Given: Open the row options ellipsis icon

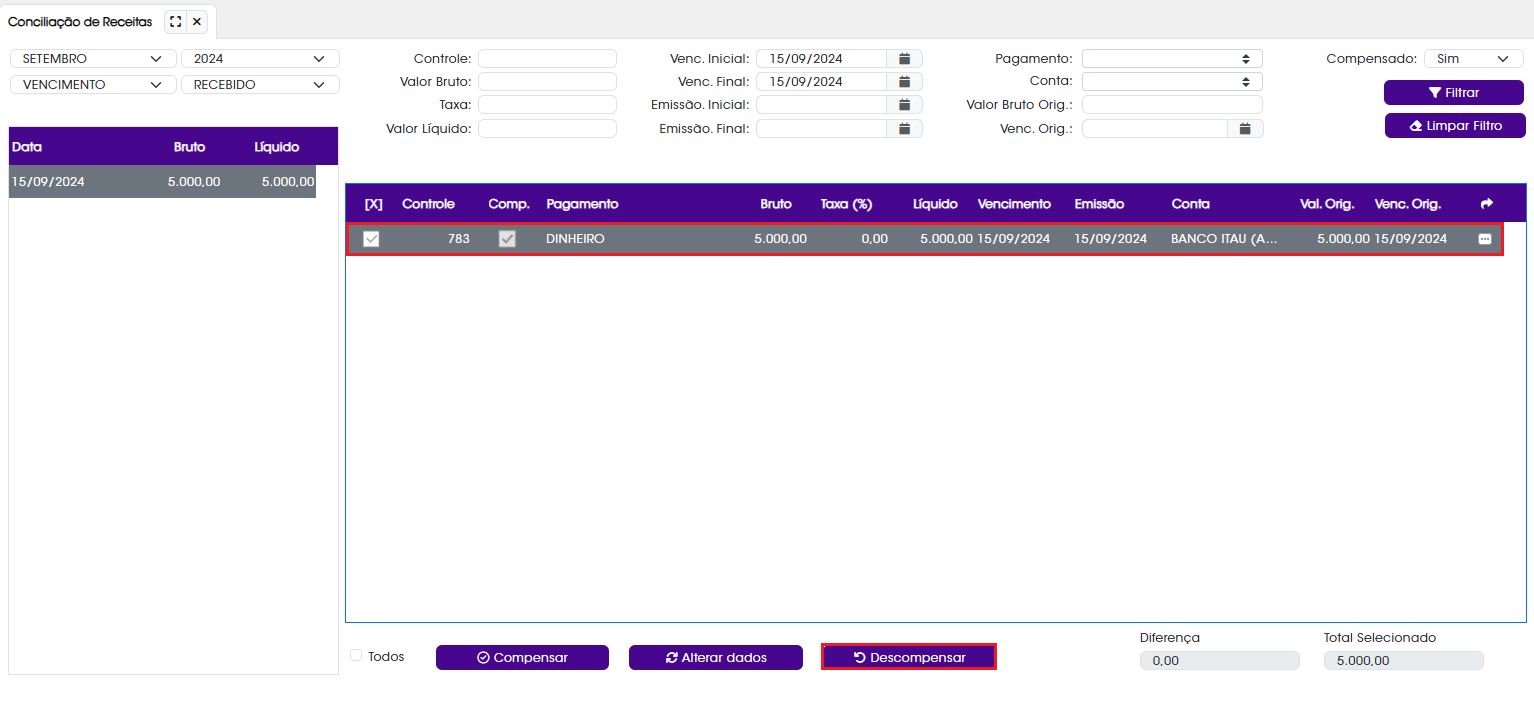Looking at the screenshot, I should pyautogui.click(x=1485, y=239).
